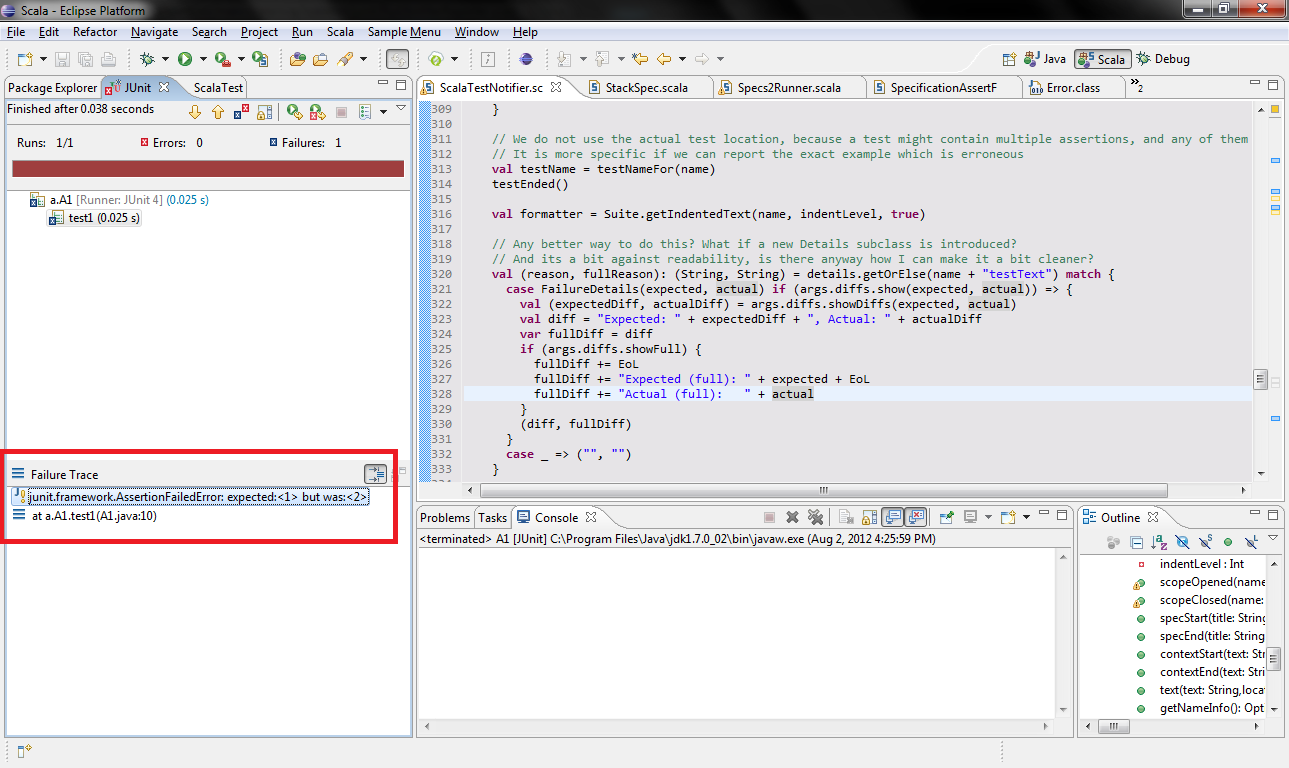Open the Refactor menu
1289x768 pixels.
click(95, 32)
